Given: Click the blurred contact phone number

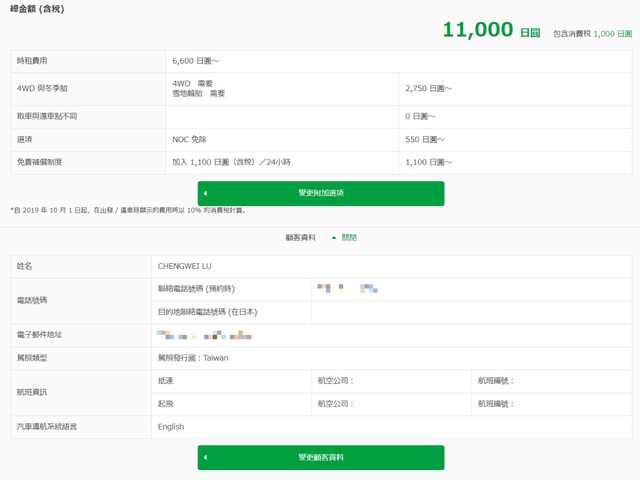Looking at the screenshot, I should 346,289.
